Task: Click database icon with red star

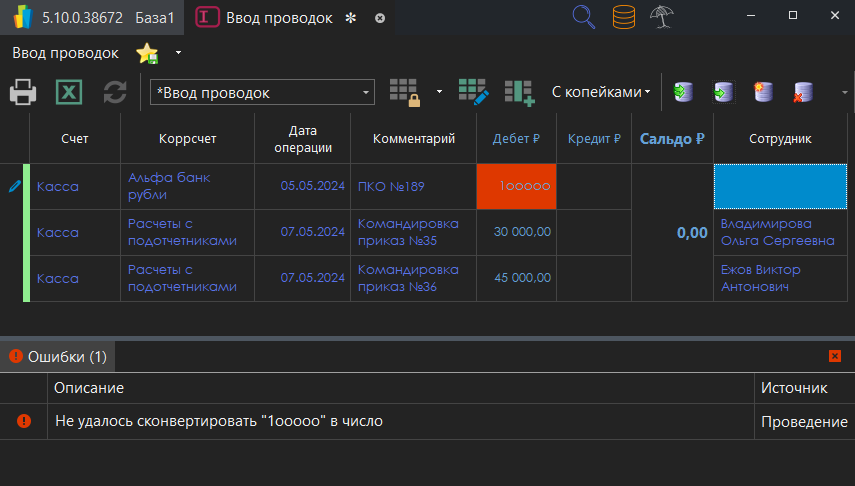Action: click(763, 92)
